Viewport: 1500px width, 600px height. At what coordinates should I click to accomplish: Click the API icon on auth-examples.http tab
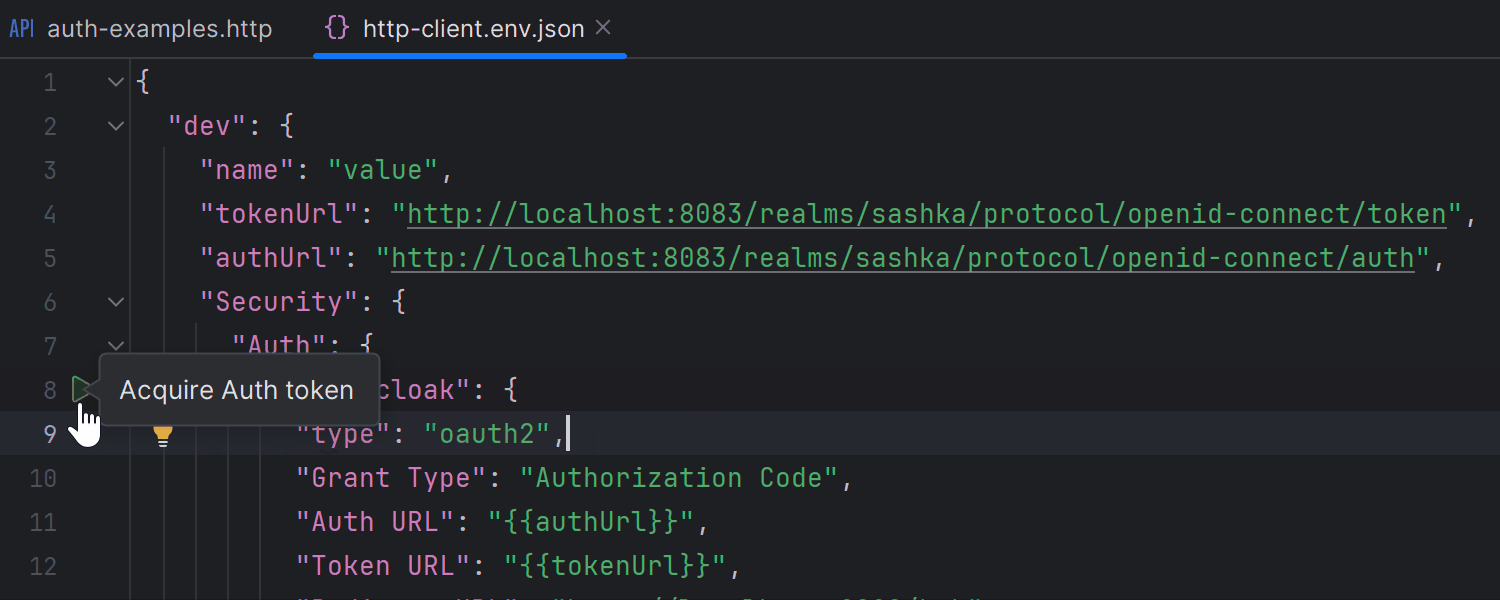[x=21, y=28]
